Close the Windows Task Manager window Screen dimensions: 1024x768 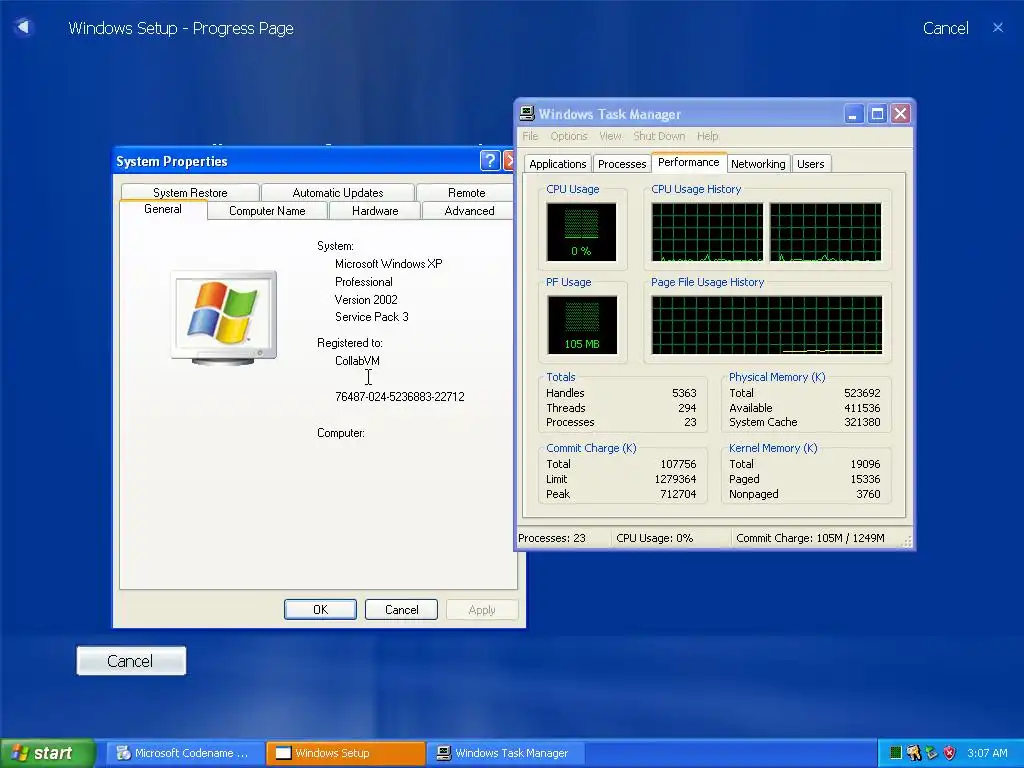pyautogui.click(x=901, y=114)
